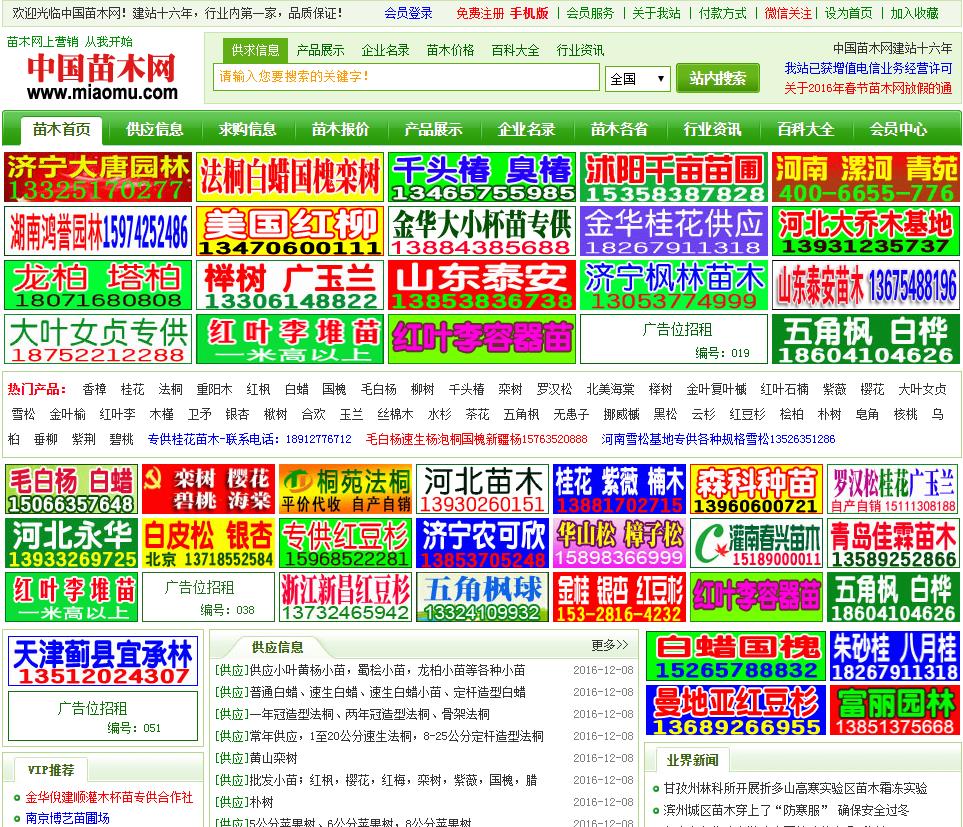Viewport: 963px width, 827px height.
Task: Open the 供应信息 panel header tab
Action: (x=277, y=647)
